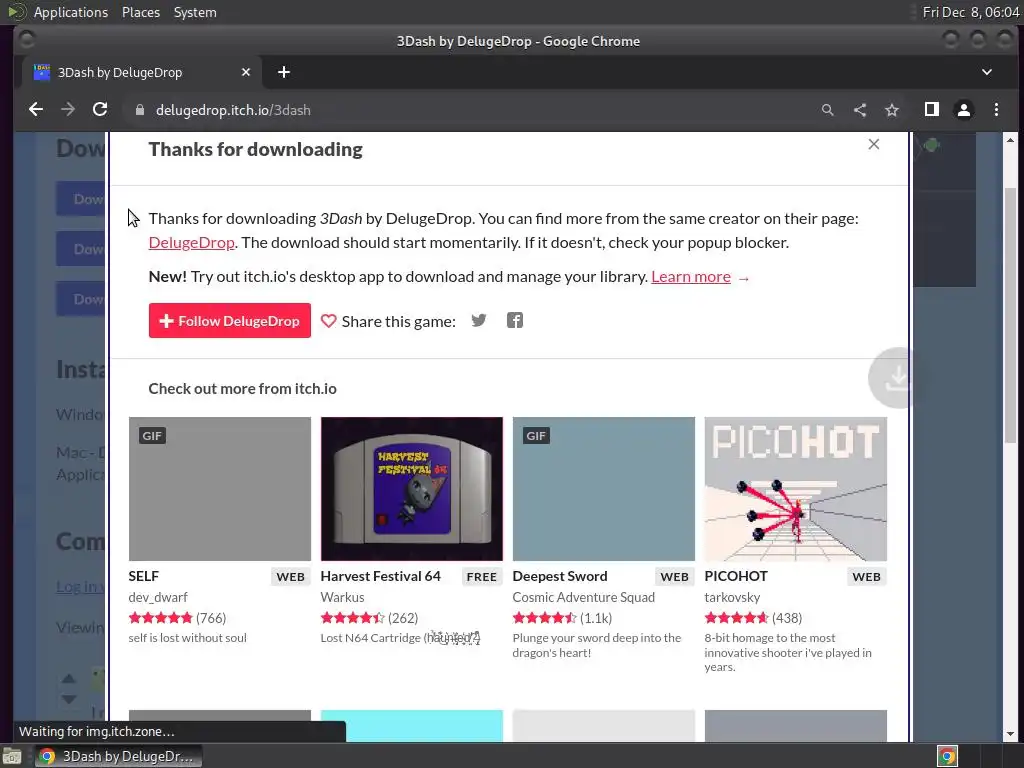Follow the Learn more link
Viewport: 1024px width, 768px height.
point(691,276)
